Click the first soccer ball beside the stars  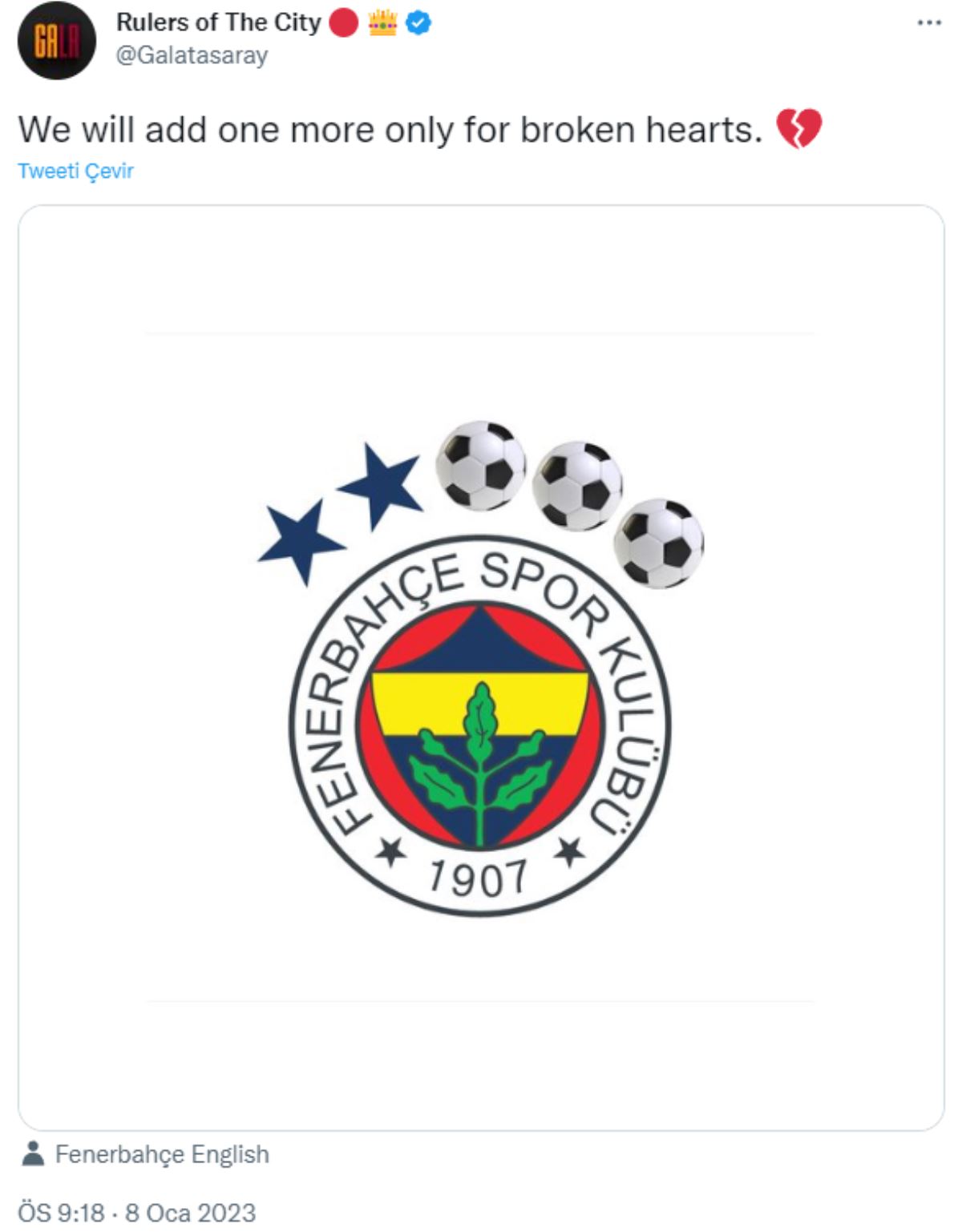pyautogui.click(x=480, y=465)
